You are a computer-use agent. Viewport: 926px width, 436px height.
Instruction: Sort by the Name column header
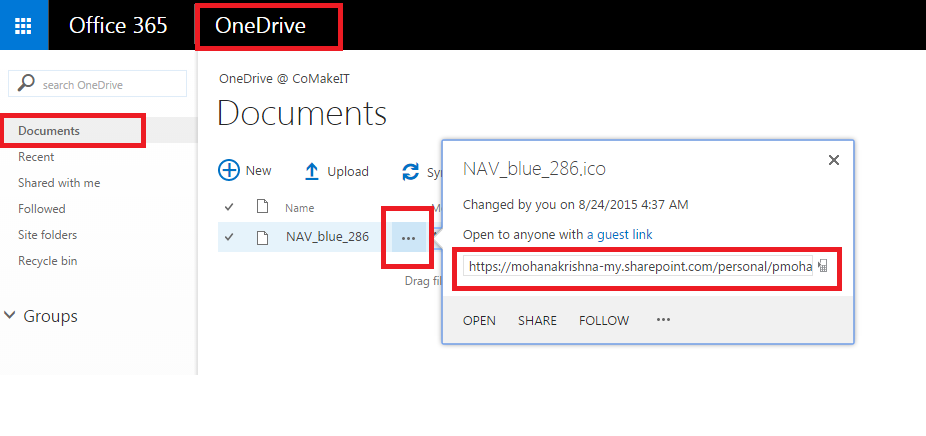[299, 208]
